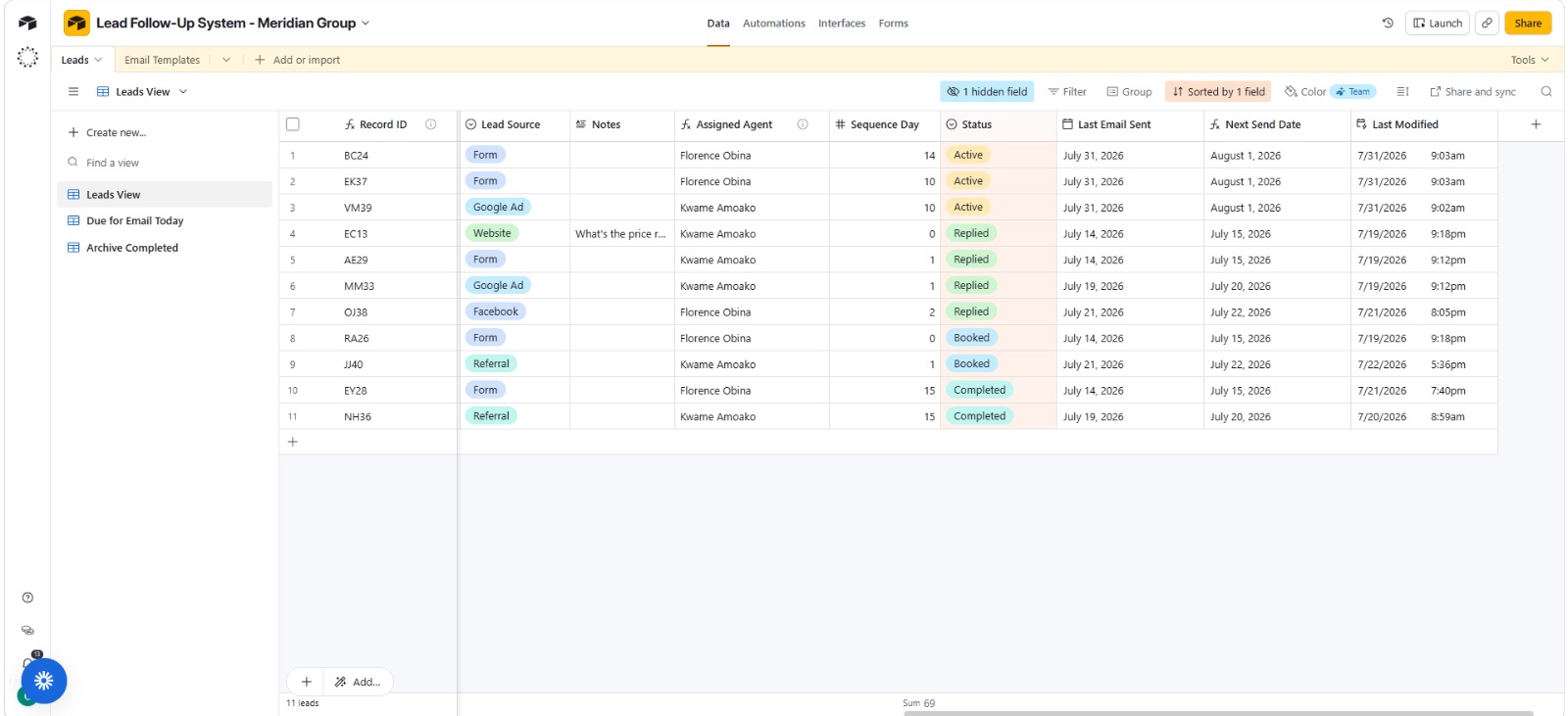
Task: Select Archive Completed view
Action: [x=165, y=248]
